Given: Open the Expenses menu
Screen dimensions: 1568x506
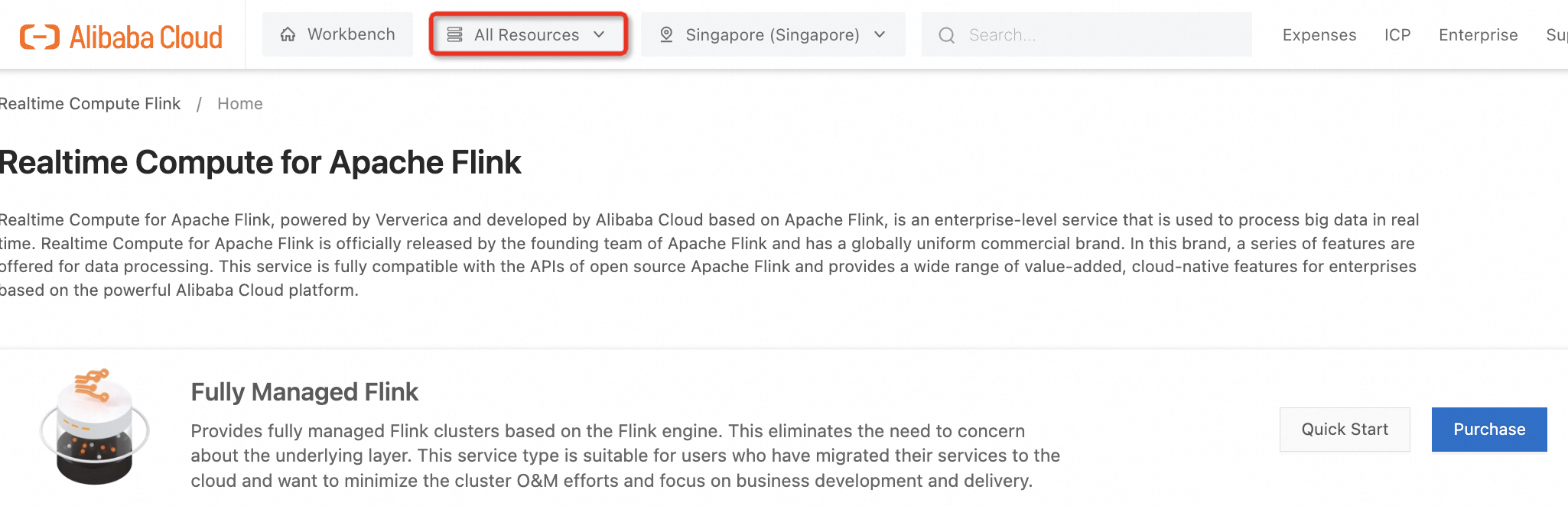Looking at the screenshot, I should click(x=1319, y=35).
